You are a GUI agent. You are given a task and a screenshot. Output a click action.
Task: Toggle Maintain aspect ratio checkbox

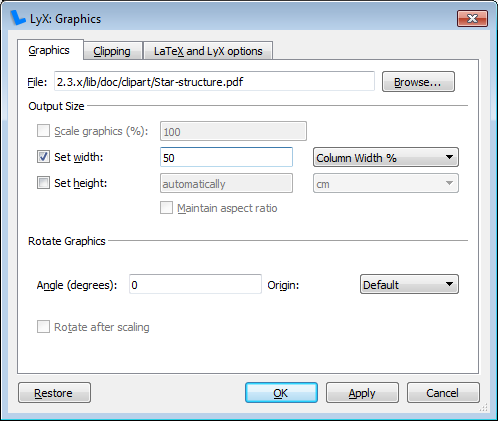pyautogui.click(x=166, y=208)
